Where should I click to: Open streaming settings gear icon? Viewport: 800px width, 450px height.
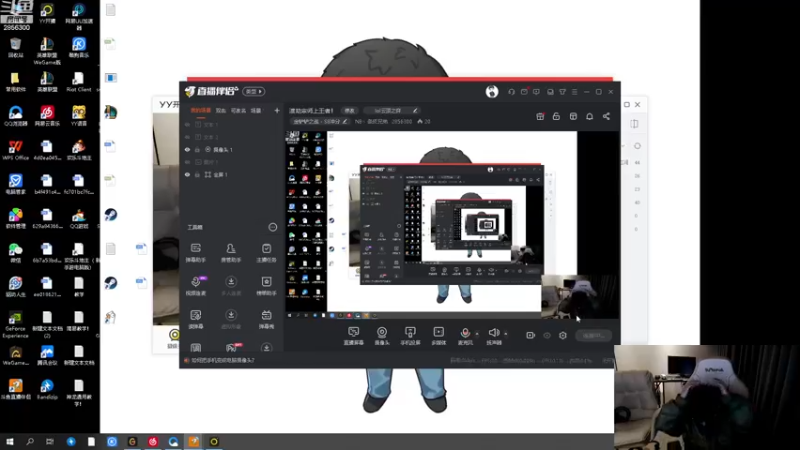563,335
